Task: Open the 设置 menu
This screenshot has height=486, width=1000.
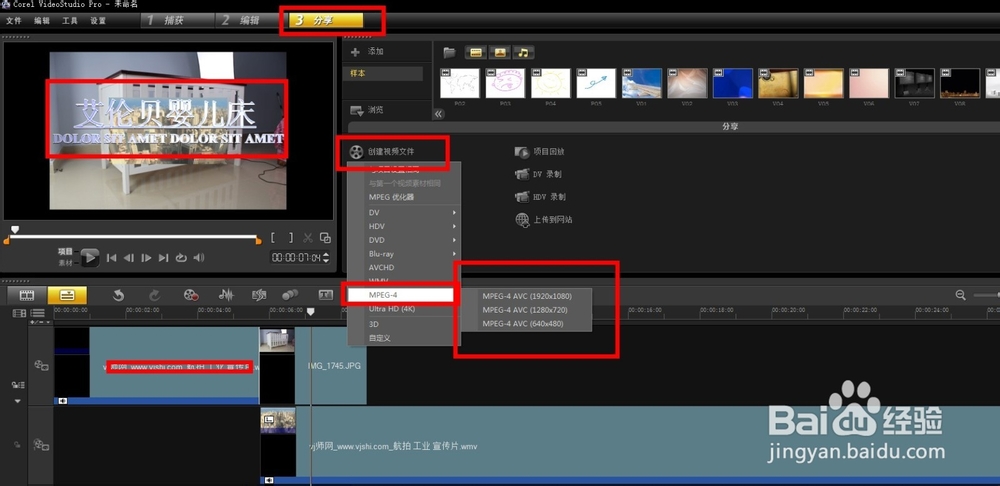Action: click(x=98, y=20)
